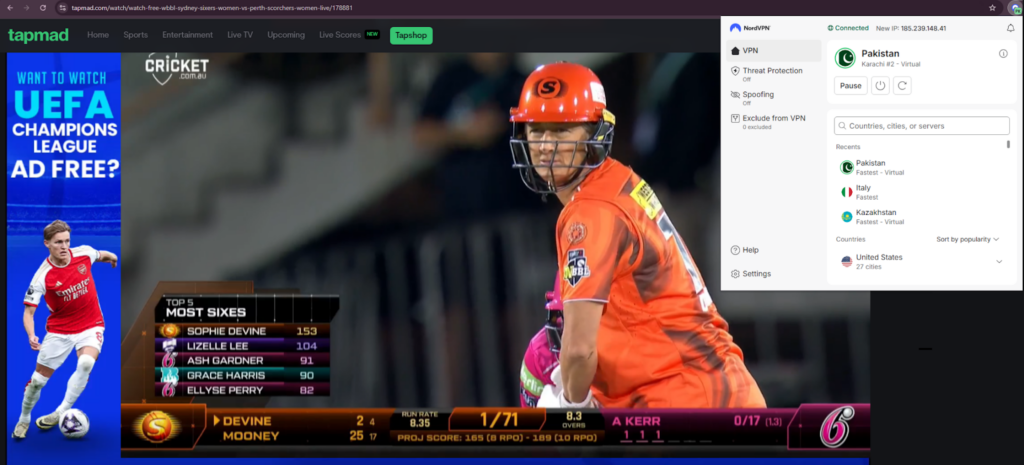The image size is (1024, 465).
Task: Click the Italy flag icon in Recents
Action: (x=846, y=192)
